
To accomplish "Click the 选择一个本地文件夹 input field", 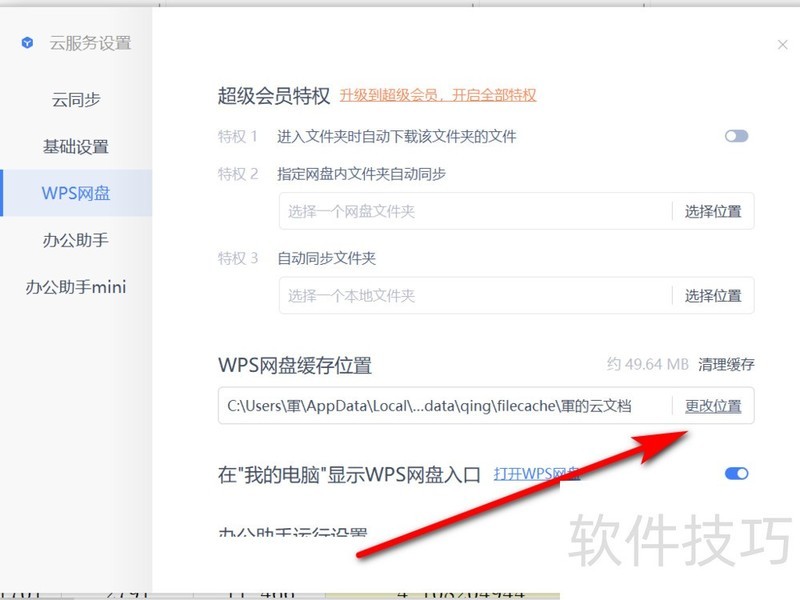I will tap(476, 295).
